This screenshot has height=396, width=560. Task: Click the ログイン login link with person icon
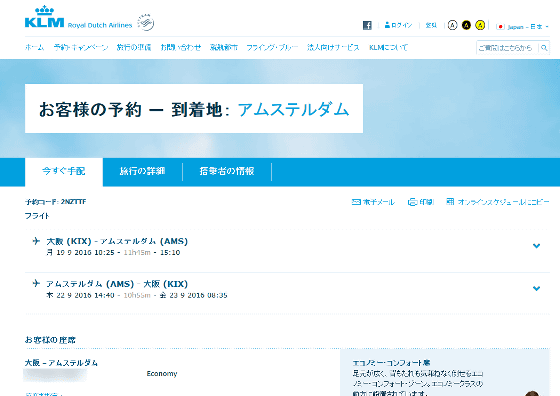pyautogui.click(x=398, y=25)
